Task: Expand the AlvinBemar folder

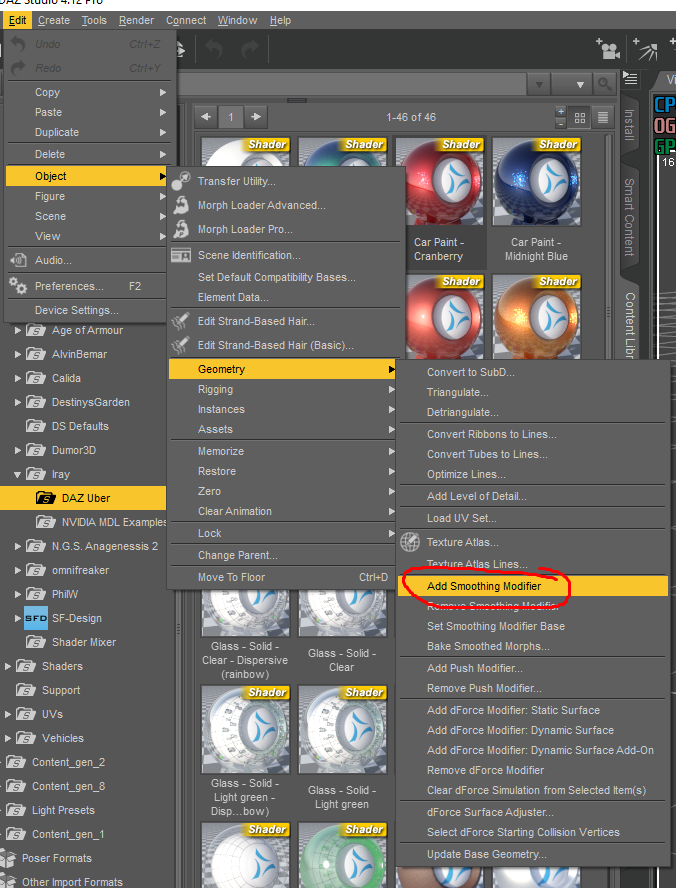Action: pos(18,354)
